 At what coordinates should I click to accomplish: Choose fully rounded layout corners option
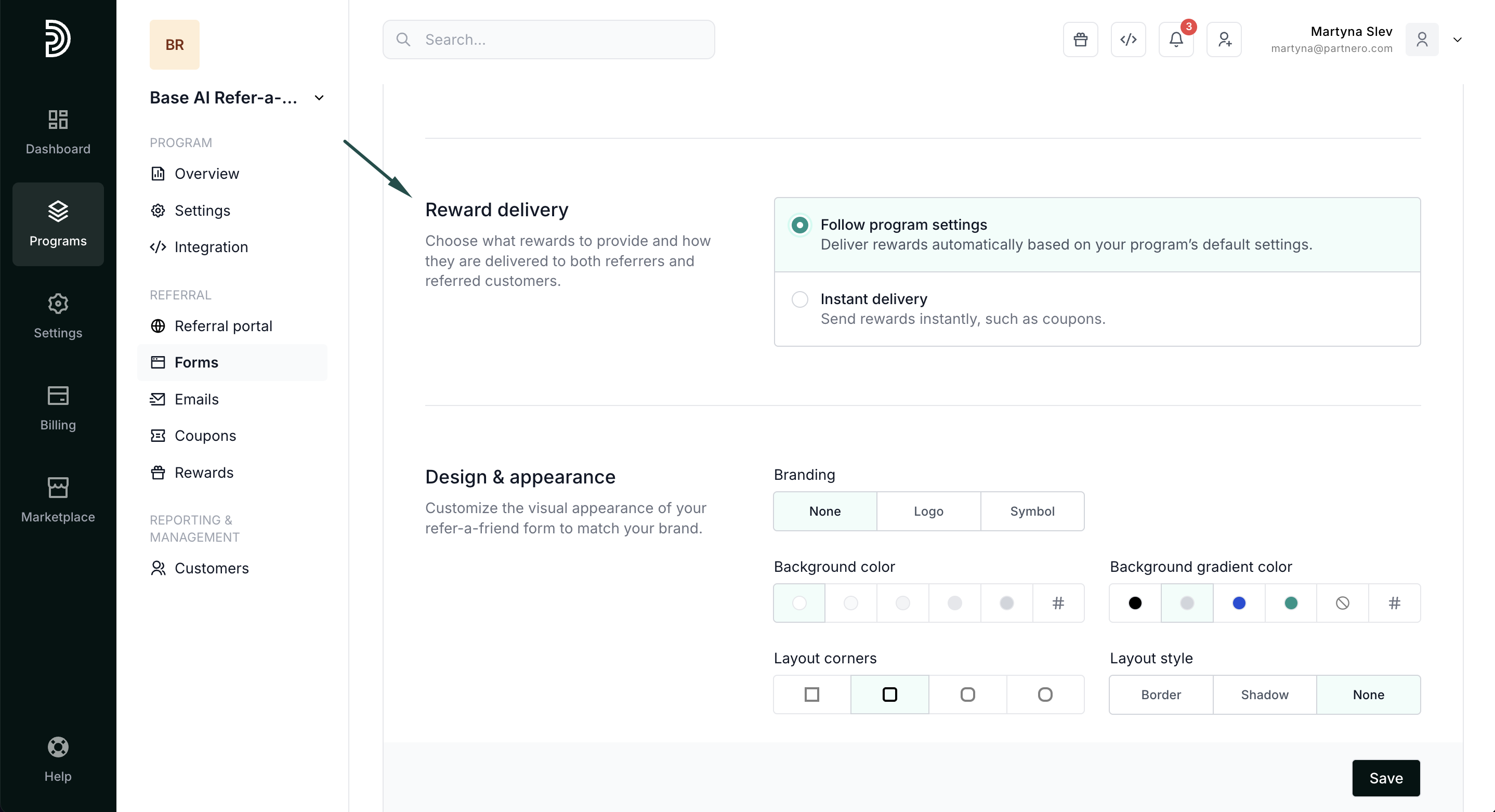(1045, 694)
